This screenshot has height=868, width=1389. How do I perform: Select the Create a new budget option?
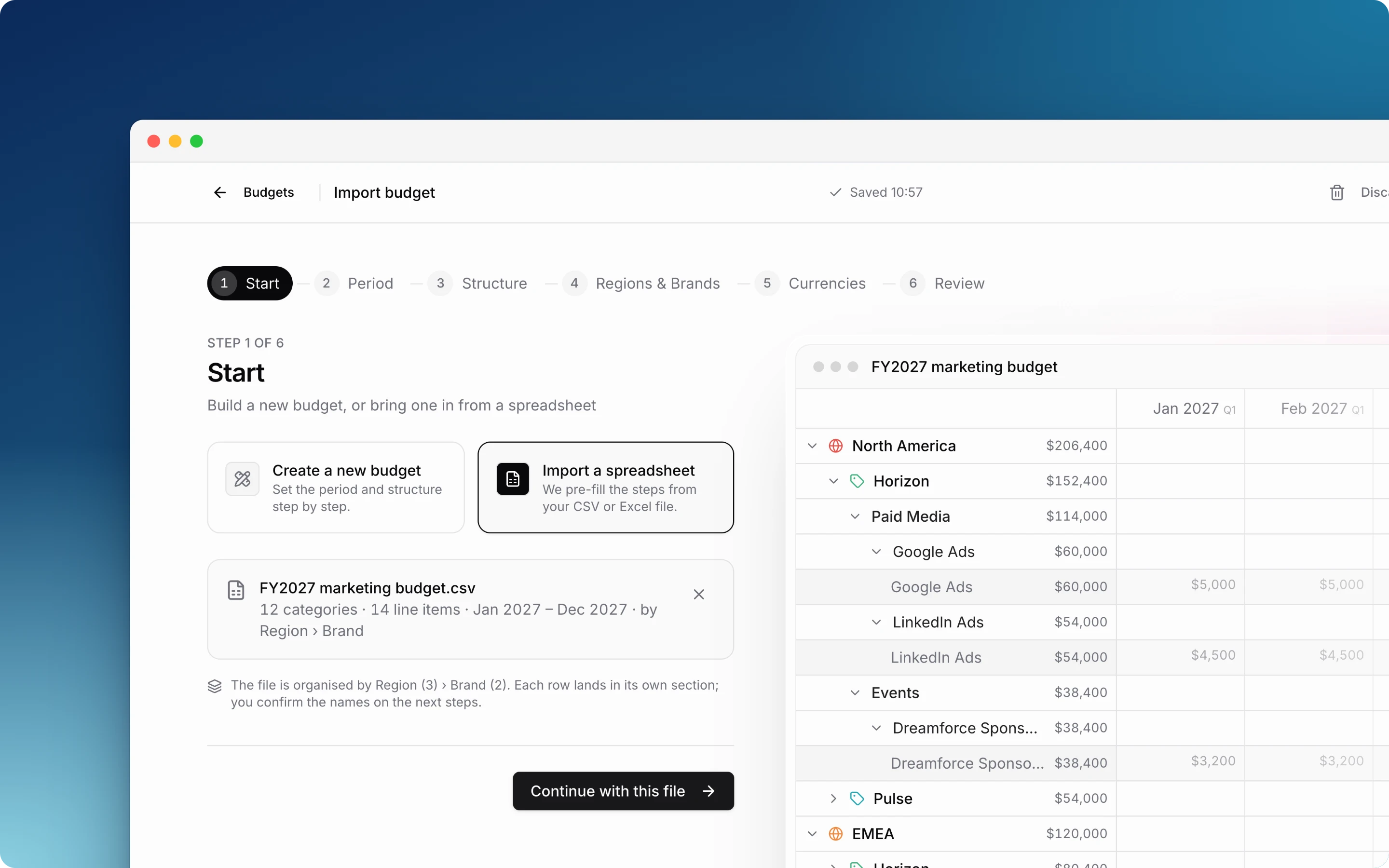(336, 488)
